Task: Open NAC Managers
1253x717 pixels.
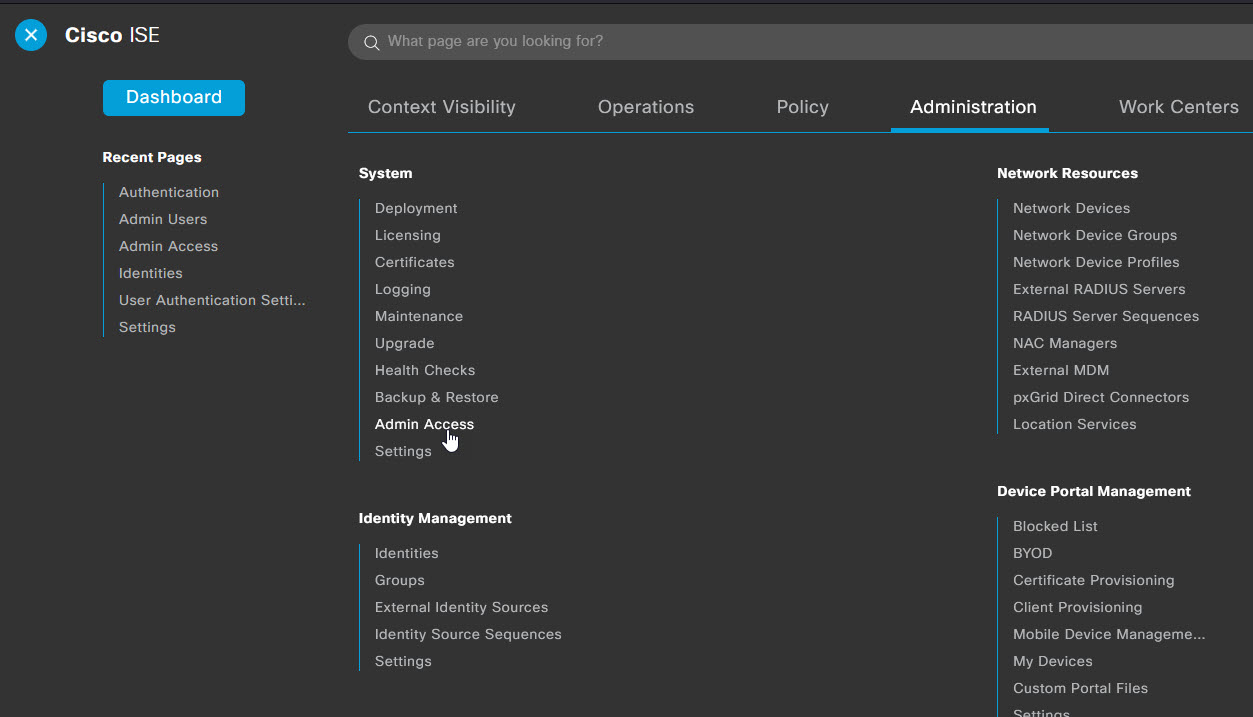Action: 1065,343
